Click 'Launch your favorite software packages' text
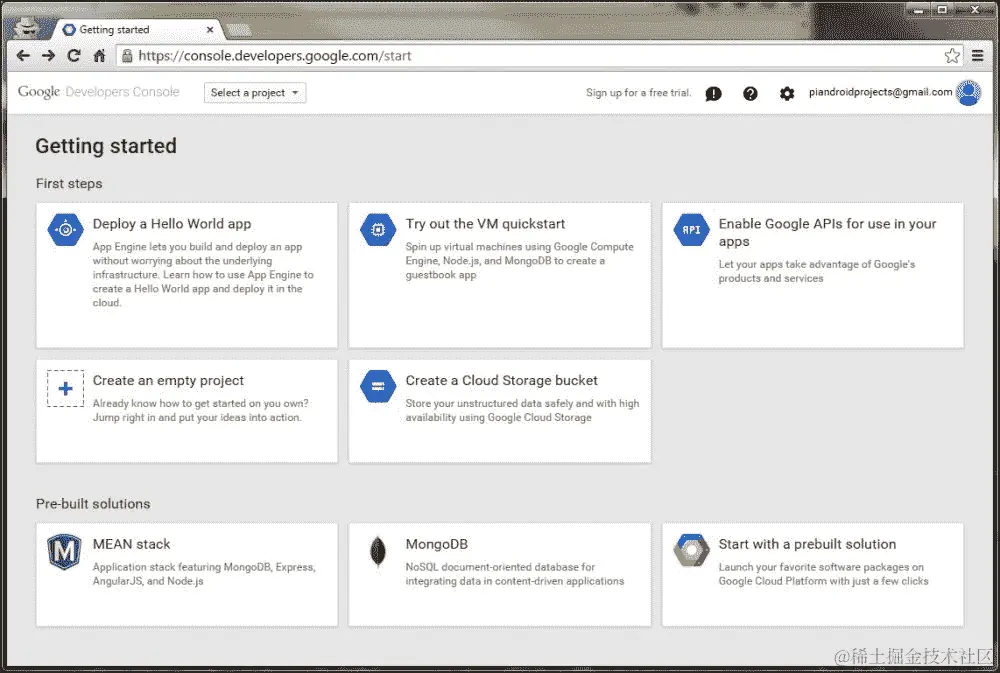Image resolution: width=1000 pixels, height=673 pixels. (x=823, y=574)
